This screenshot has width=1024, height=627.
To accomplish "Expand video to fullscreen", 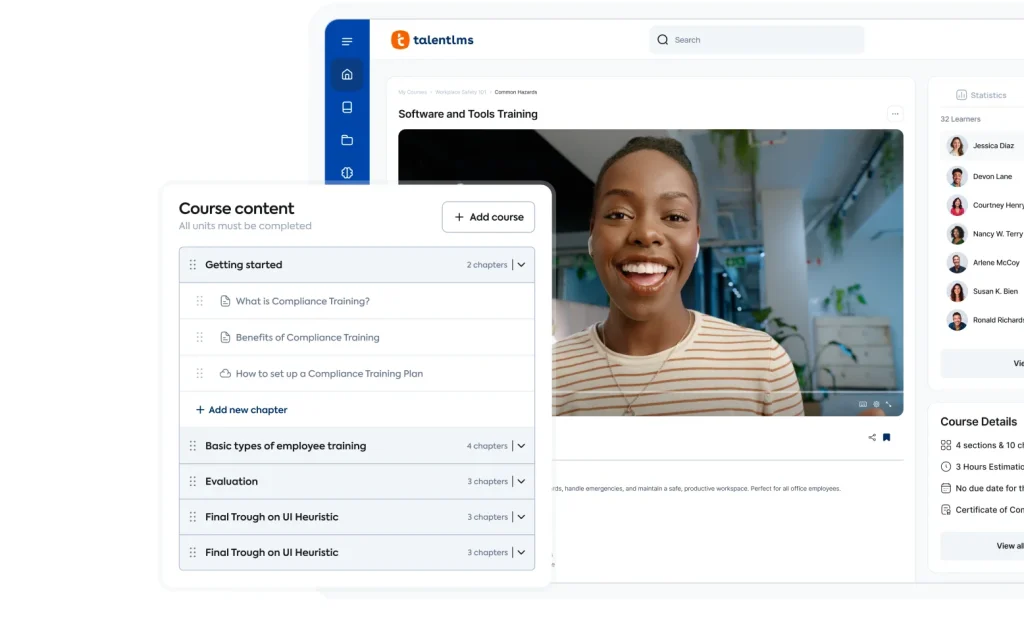I will point(889,404).
